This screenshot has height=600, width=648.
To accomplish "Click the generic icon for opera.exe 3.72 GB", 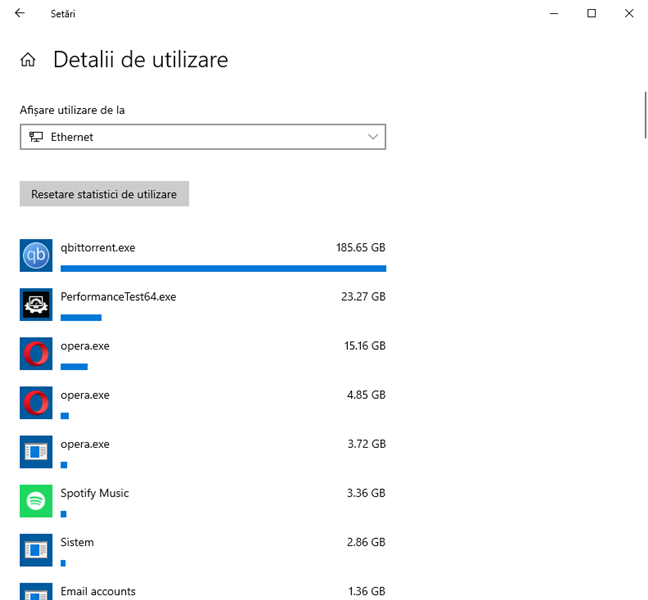I will 36,452.
